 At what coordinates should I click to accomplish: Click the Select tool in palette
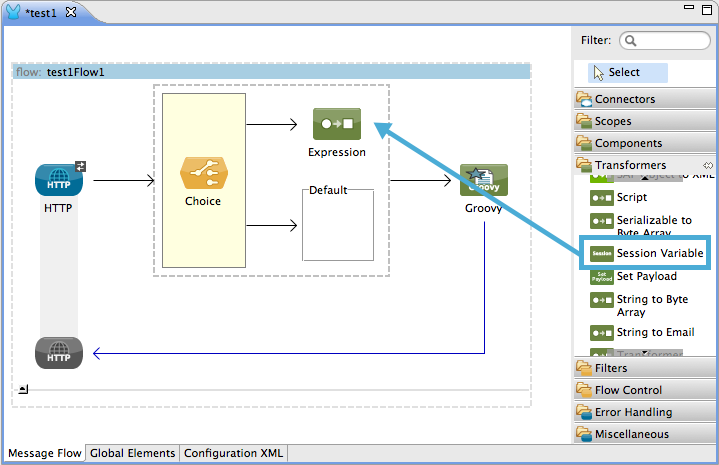tap(624, 72)
